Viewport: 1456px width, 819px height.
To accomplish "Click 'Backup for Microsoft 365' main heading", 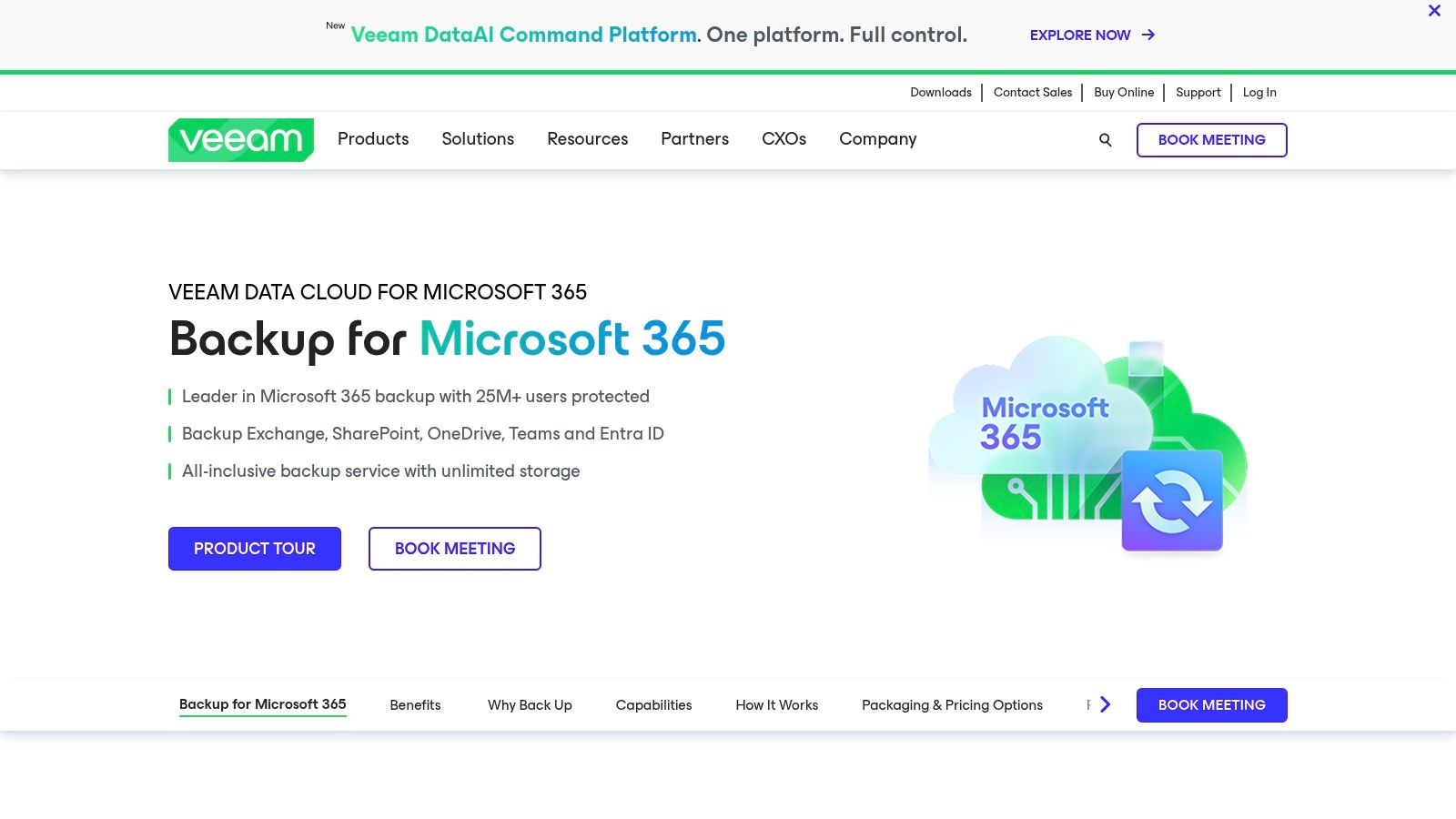I will [448, 339].
